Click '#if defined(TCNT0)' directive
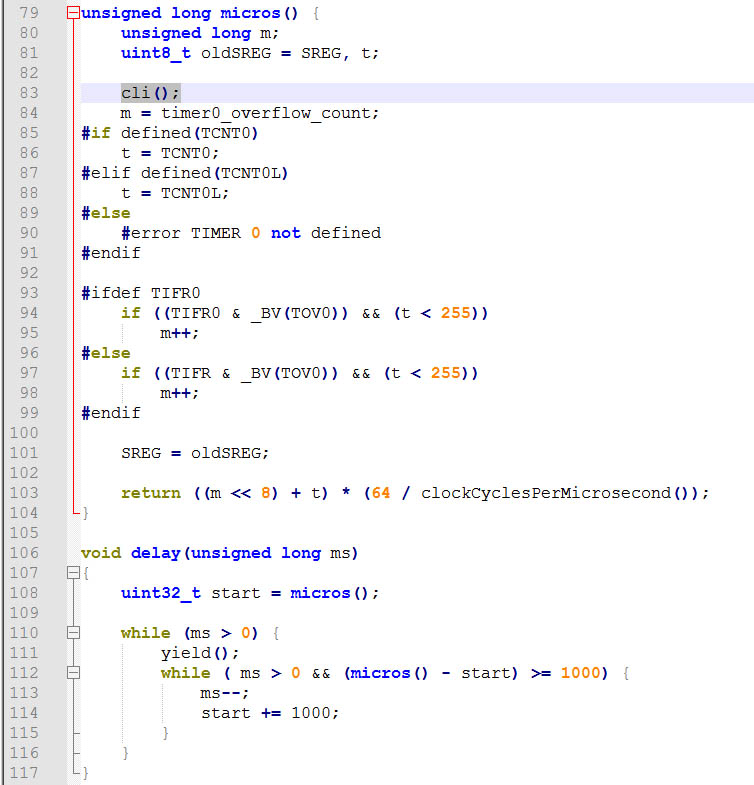This screenshot has height=785, width=754. (x=170, y=133)
